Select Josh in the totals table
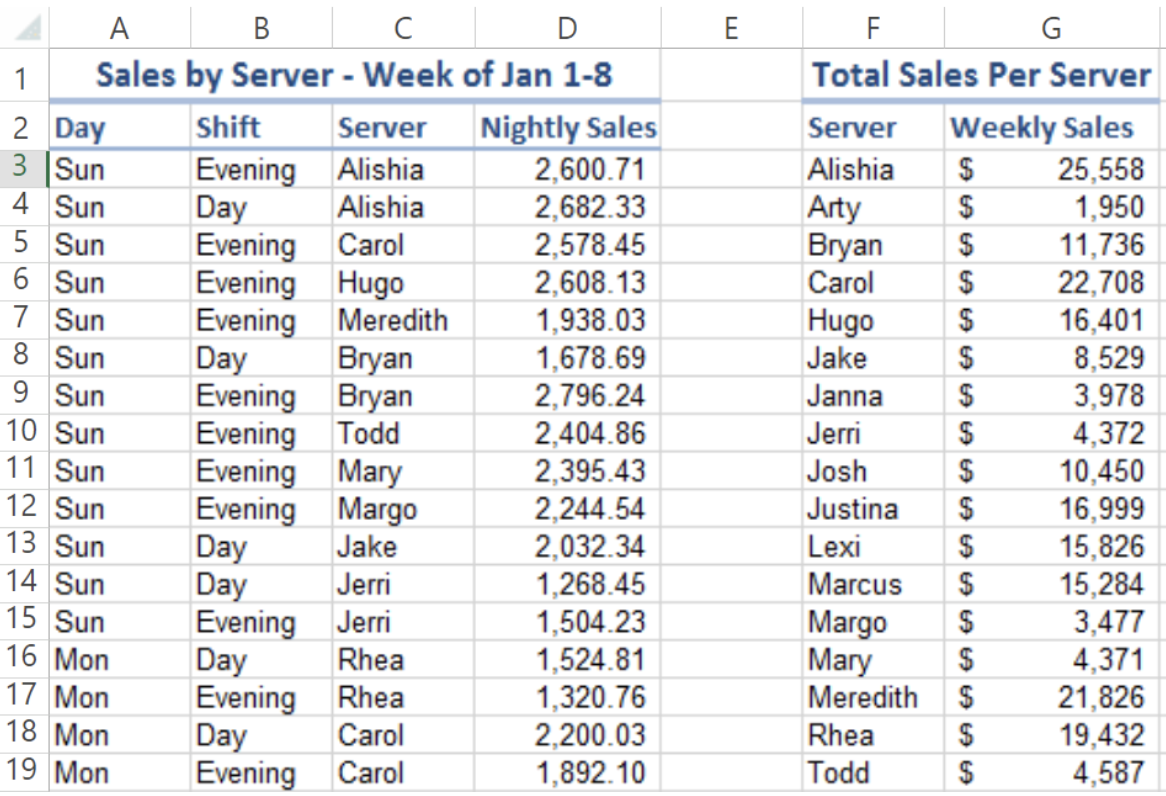This screenshot has width=1166, height=796. click(x=874, y=471)
